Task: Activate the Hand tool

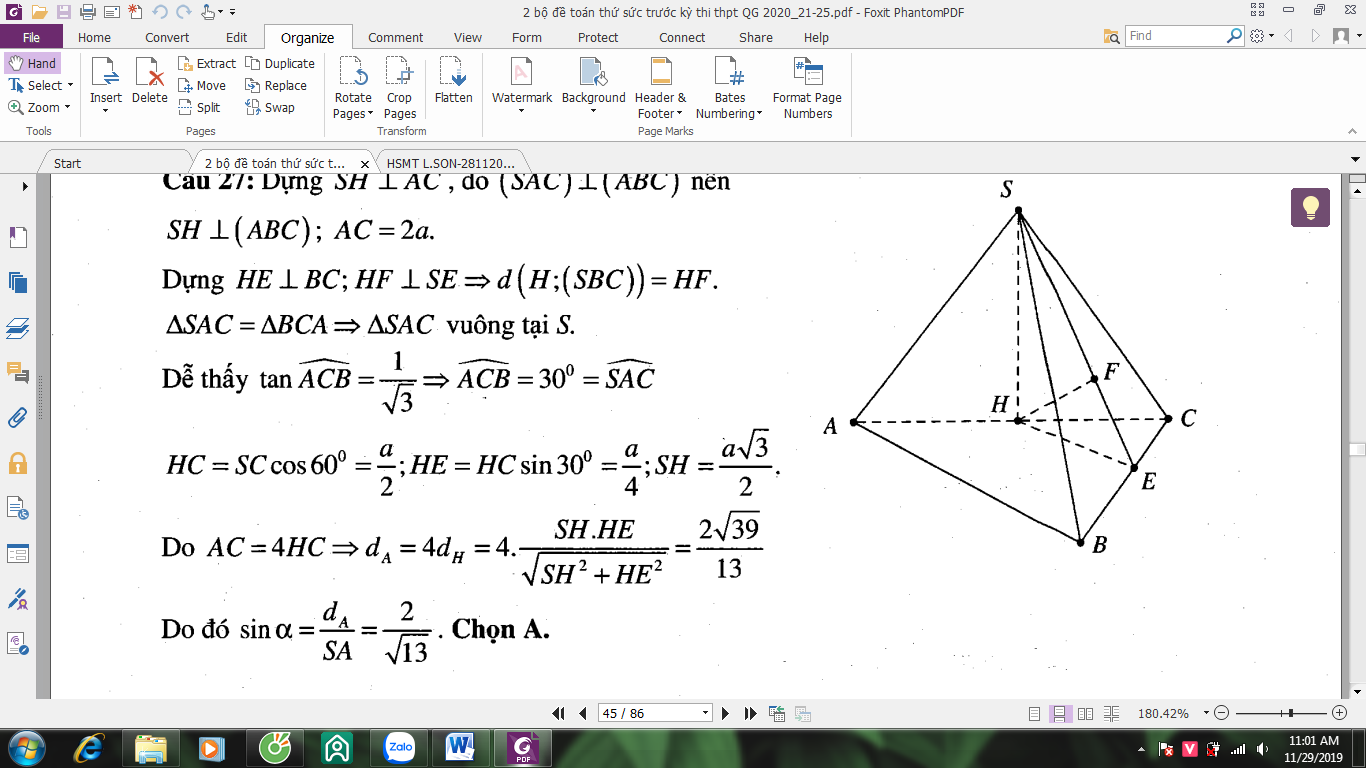Action: [x=32, y=63]
